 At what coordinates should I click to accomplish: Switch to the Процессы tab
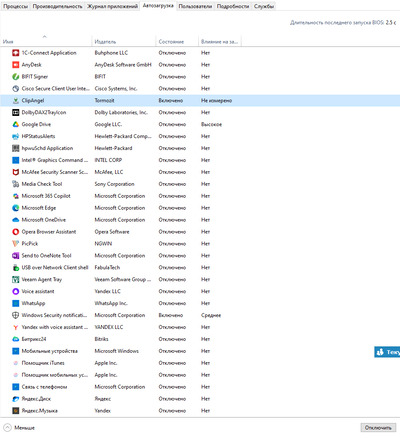coord(16,6)
